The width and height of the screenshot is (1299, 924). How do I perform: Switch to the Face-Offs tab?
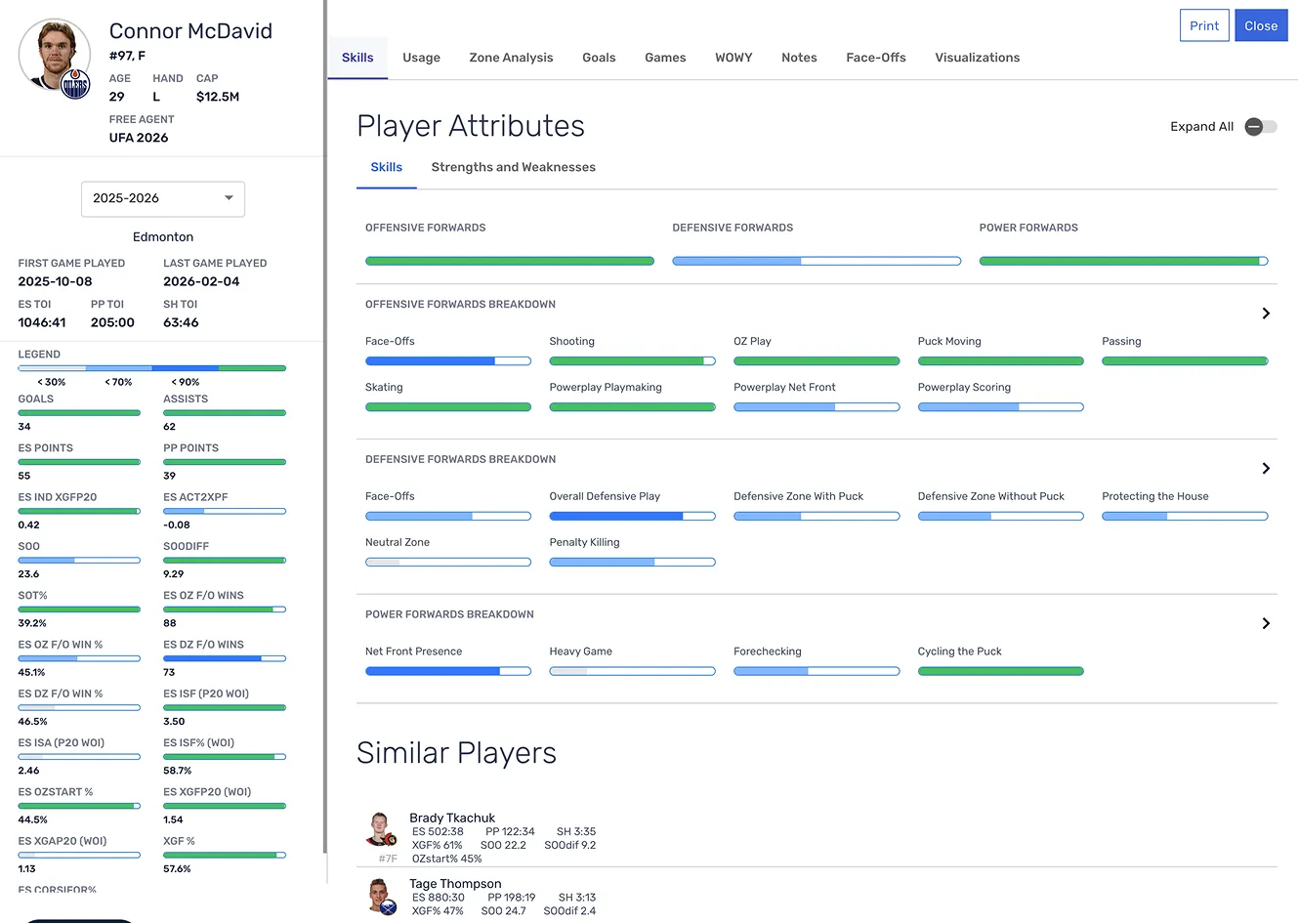(x=876, y=58)
